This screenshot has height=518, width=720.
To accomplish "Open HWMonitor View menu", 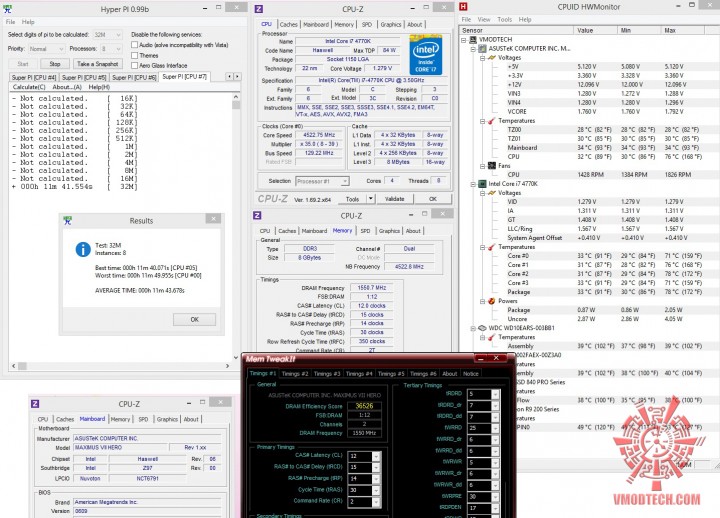I will 484,19.
